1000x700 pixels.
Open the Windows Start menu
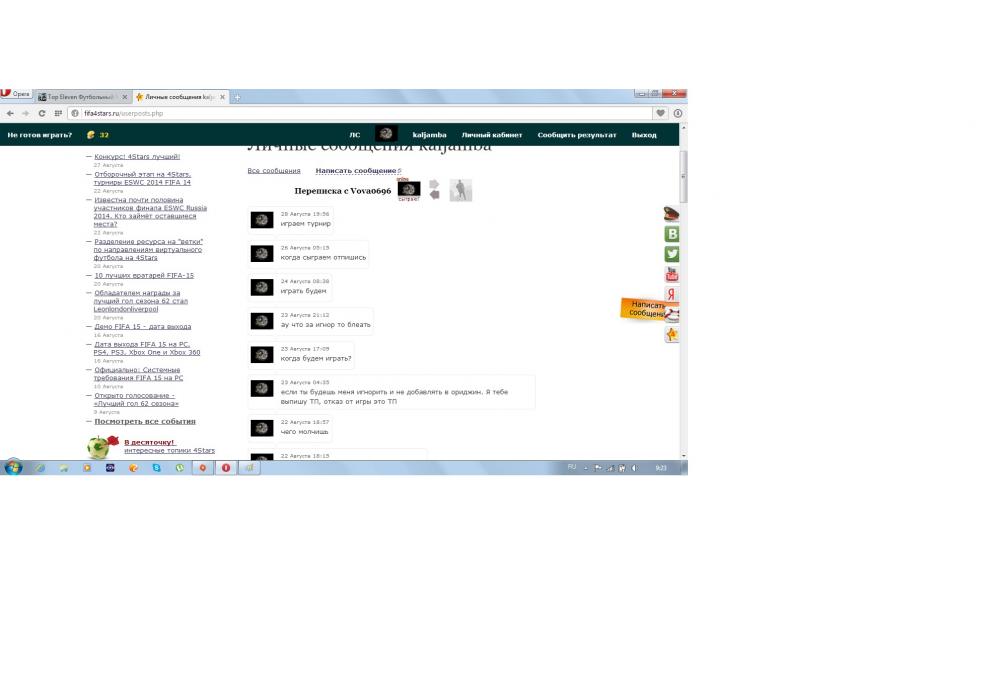pyautogui.click(x=13, y=467)
